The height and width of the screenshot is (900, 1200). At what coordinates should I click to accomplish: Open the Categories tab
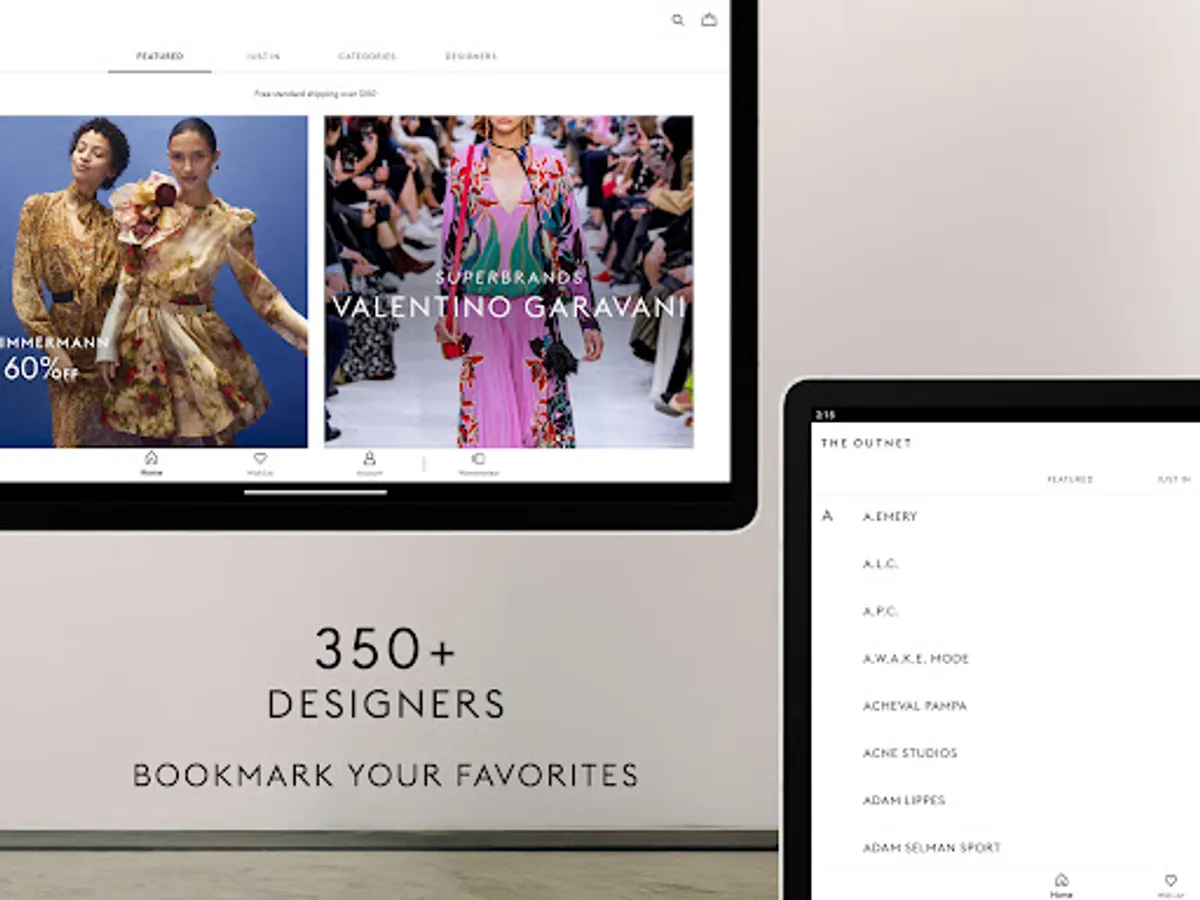click(x=367, y=56)
